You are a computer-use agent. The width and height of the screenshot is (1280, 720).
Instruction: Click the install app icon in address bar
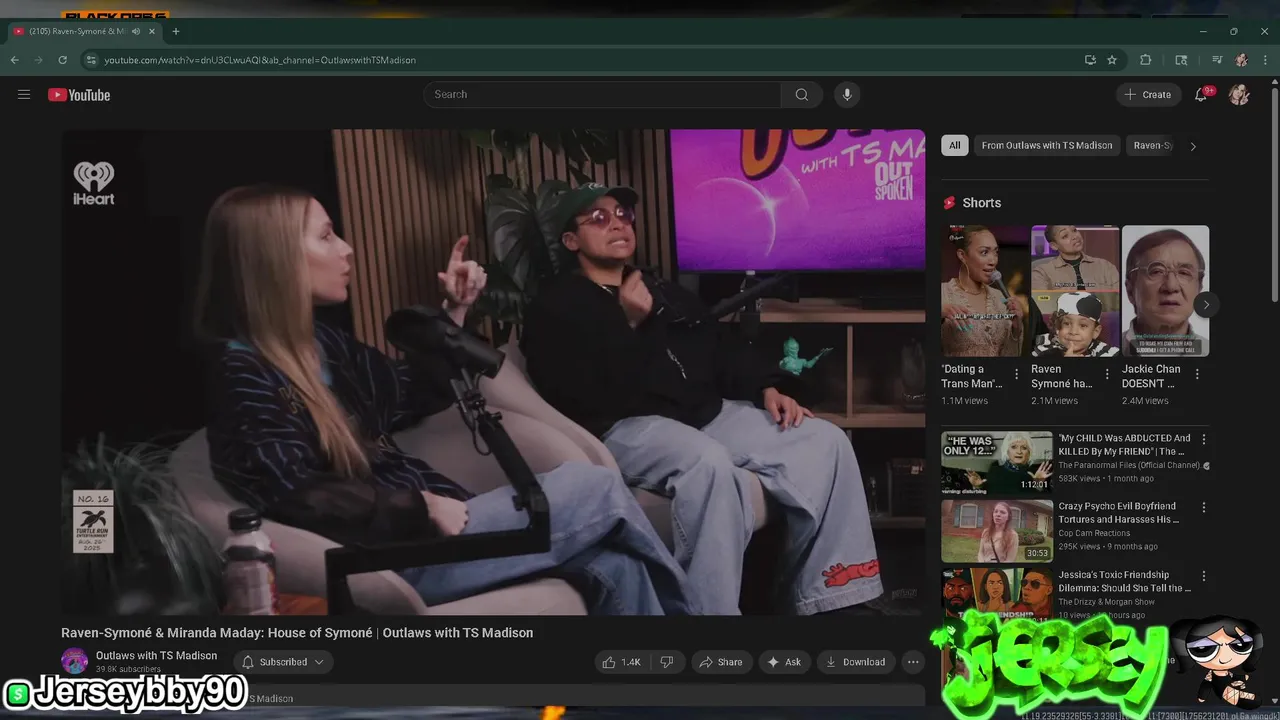(x=1090, y=60)
